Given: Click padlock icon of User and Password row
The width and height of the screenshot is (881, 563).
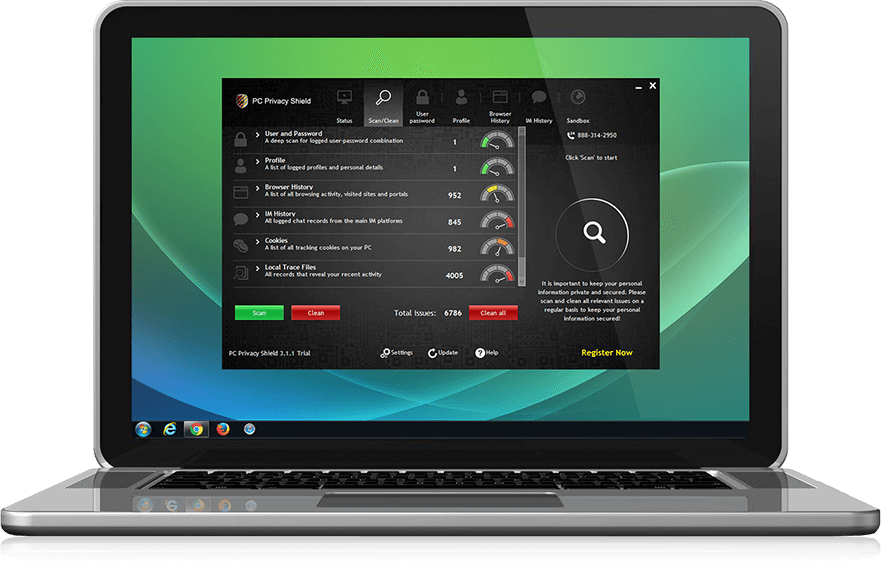Looking at the screenshot, I should coord(240,138).
